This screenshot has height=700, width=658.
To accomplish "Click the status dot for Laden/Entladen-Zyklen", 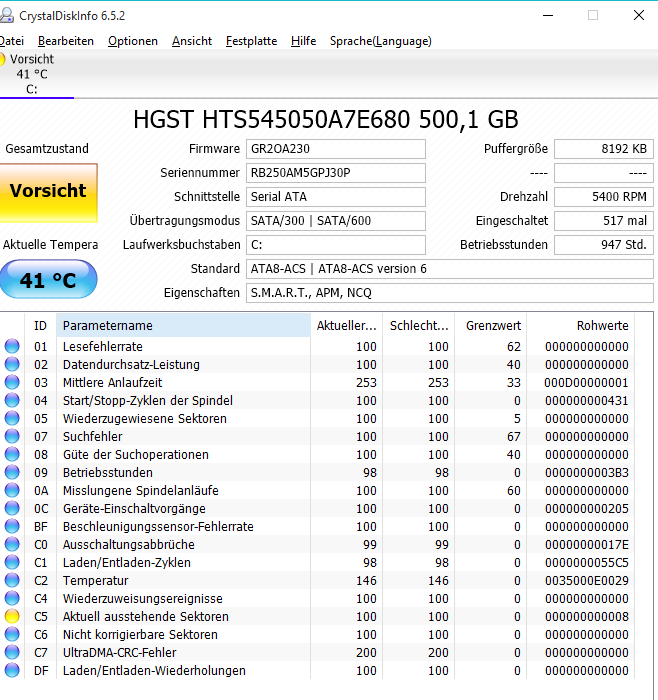I will 12,562.
